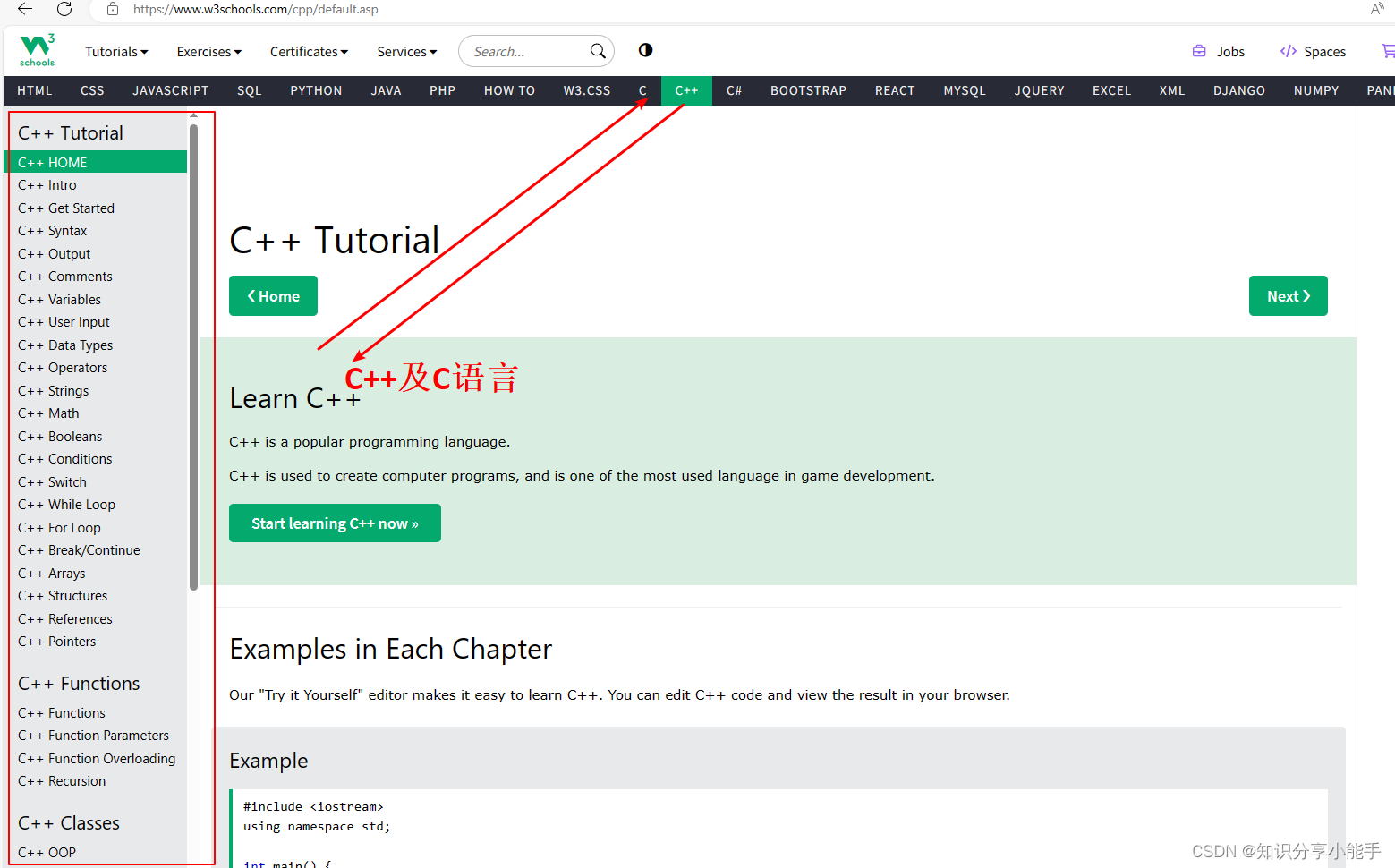Open MYSQL tutorial tab
This screenshot has width=1395, height=868.
[965, 90]
